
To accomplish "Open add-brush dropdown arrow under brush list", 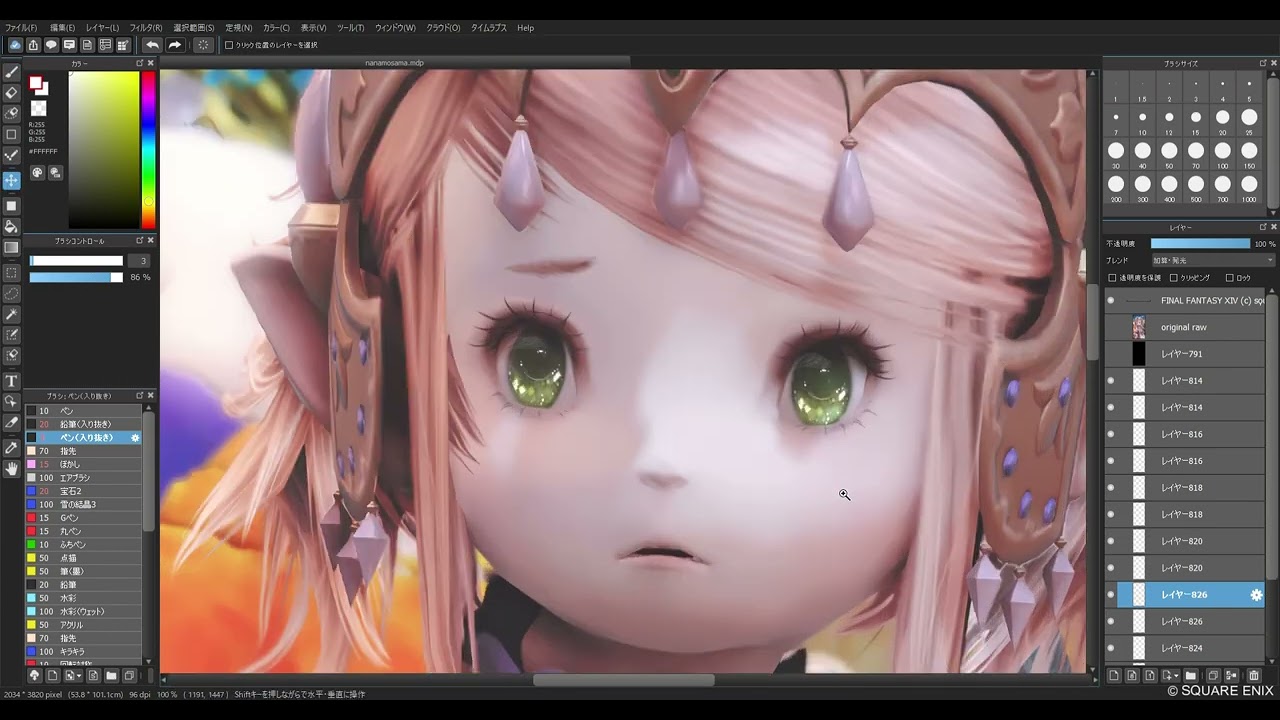I will (79, 676).
